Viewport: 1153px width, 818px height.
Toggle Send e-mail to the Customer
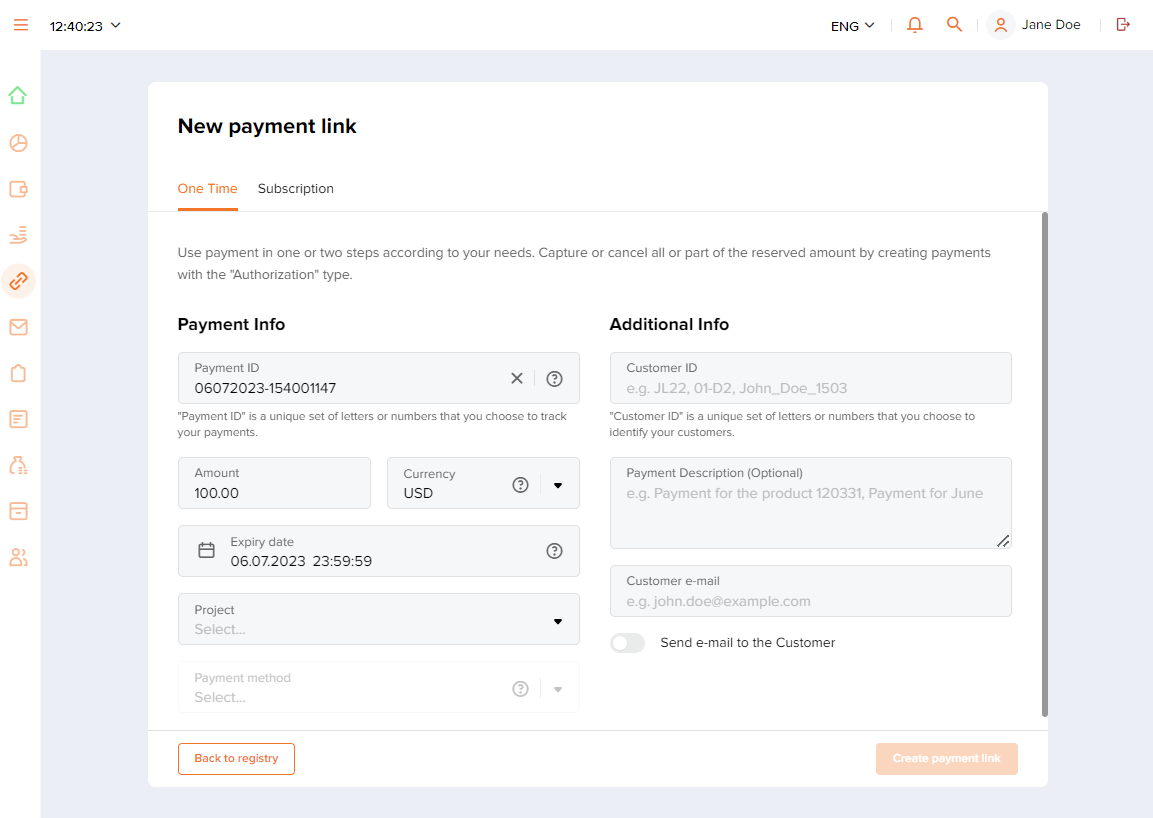point(627,643)
